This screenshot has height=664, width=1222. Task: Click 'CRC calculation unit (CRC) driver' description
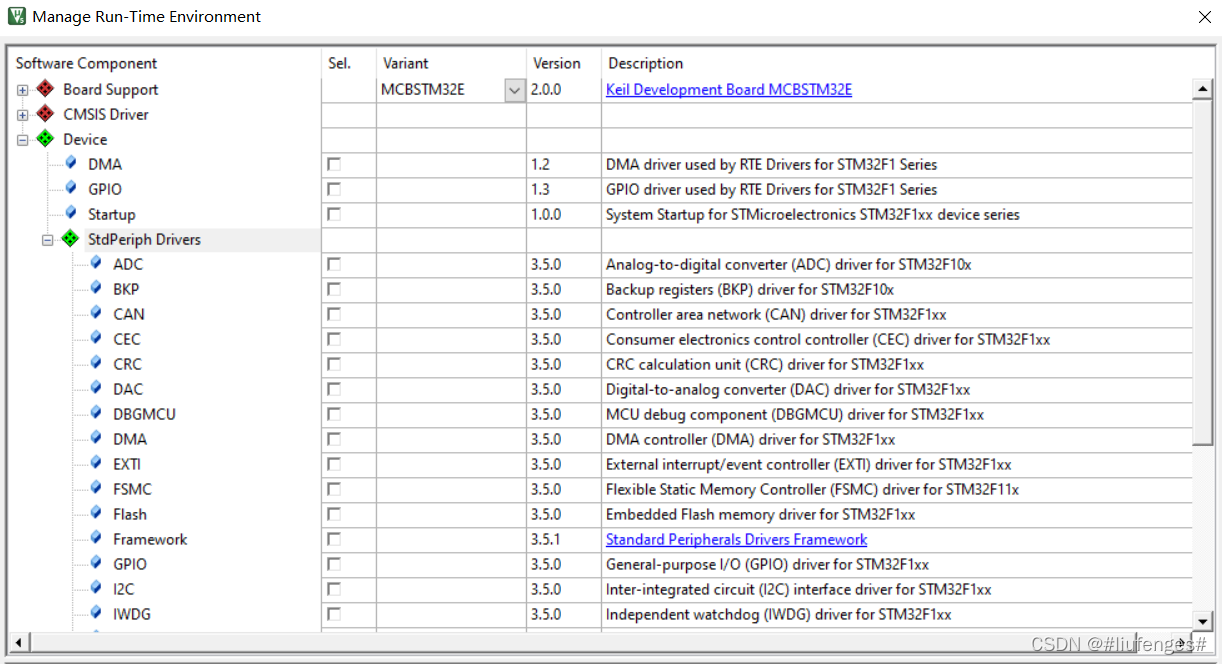tap(765, 364)
